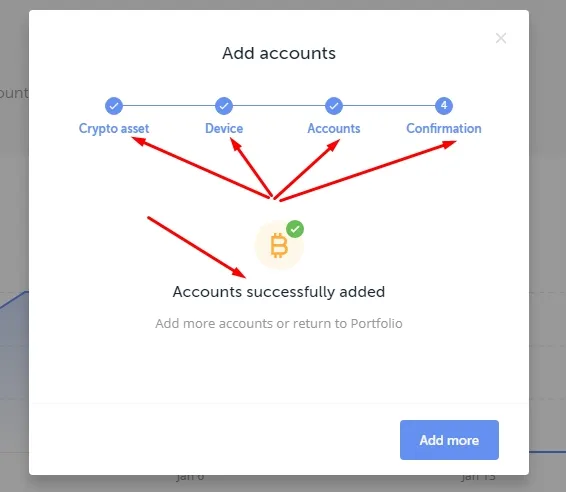Select the Accounts step label
This screenshot has width=566, height=492.
[334, 128]
